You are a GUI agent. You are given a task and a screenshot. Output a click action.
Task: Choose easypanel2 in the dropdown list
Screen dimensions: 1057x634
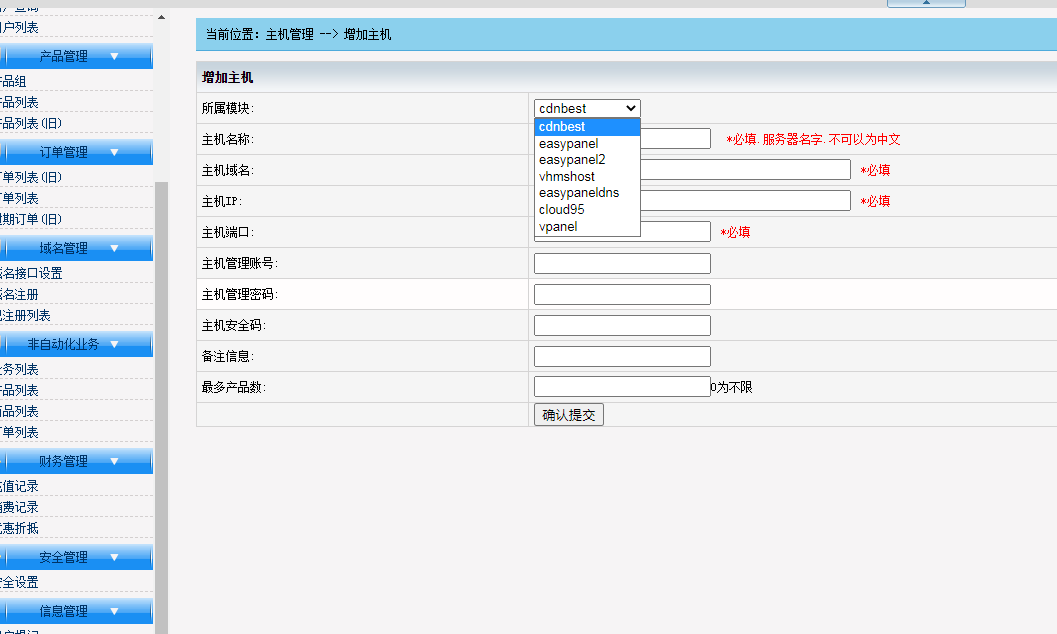pos(572,160)
